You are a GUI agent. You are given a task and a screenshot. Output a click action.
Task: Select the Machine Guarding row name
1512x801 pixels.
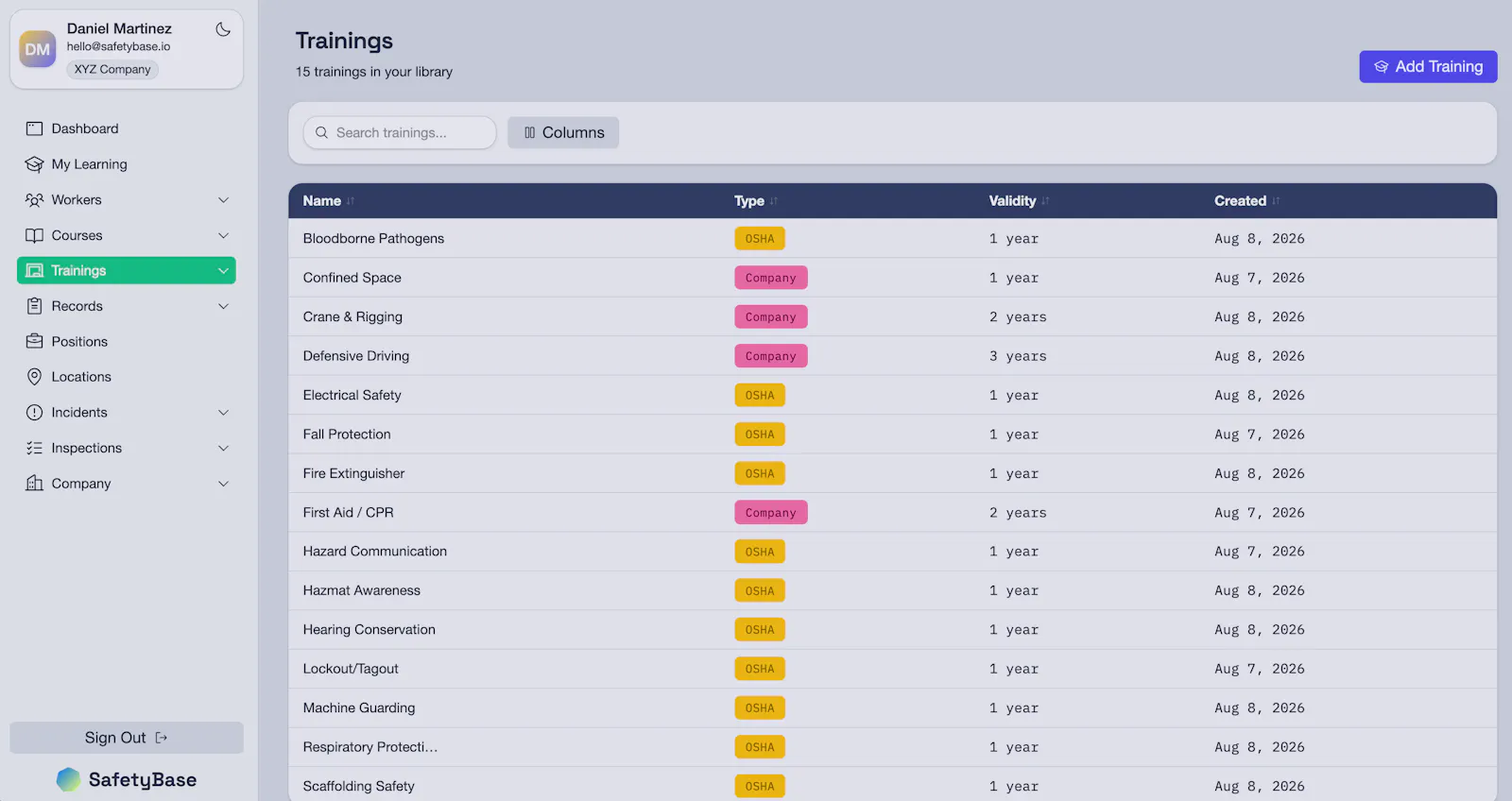pos(359,708)
